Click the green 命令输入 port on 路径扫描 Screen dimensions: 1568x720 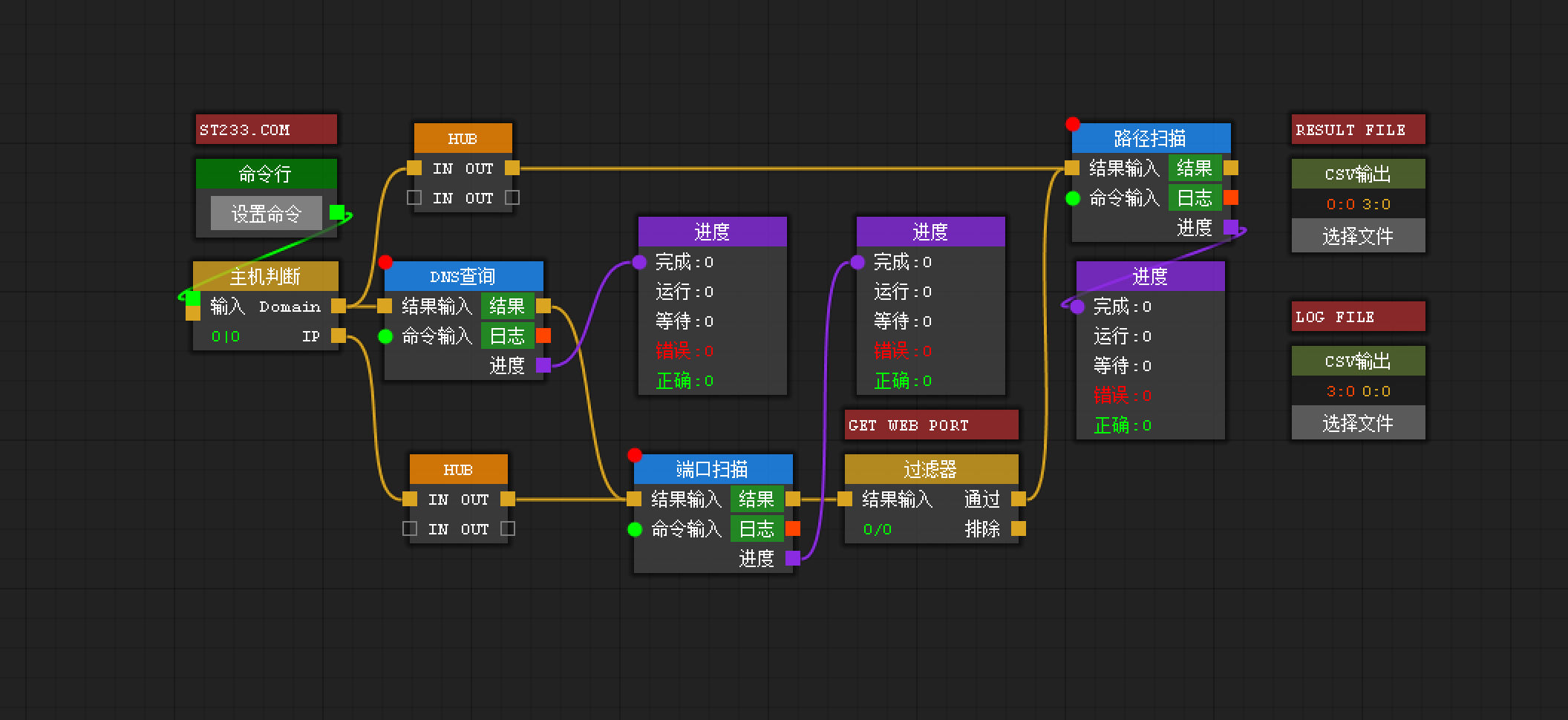click(1073, 198)
